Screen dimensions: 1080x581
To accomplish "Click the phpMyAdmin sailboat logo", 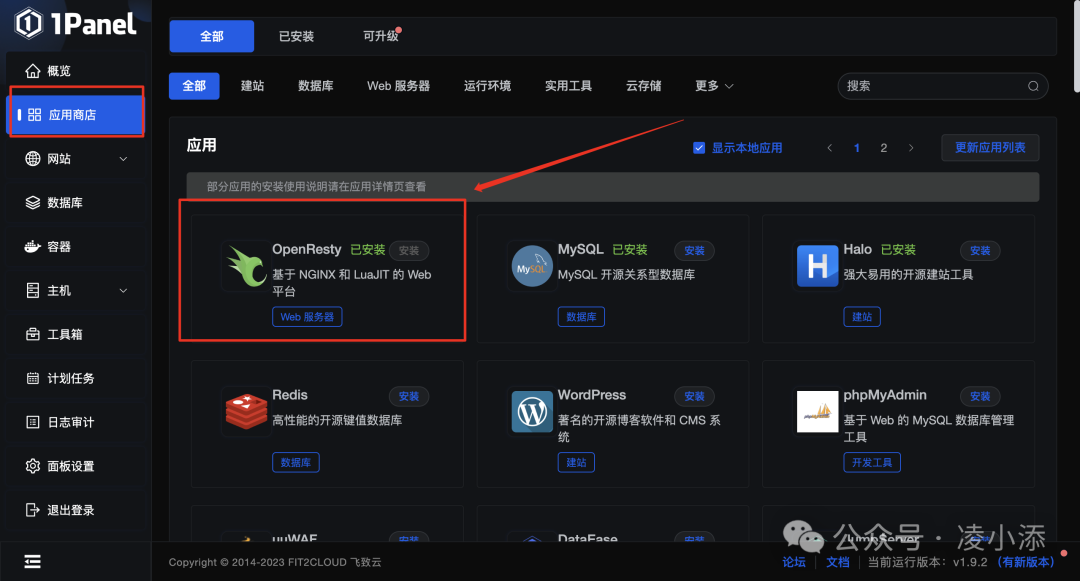I will 817,412.
